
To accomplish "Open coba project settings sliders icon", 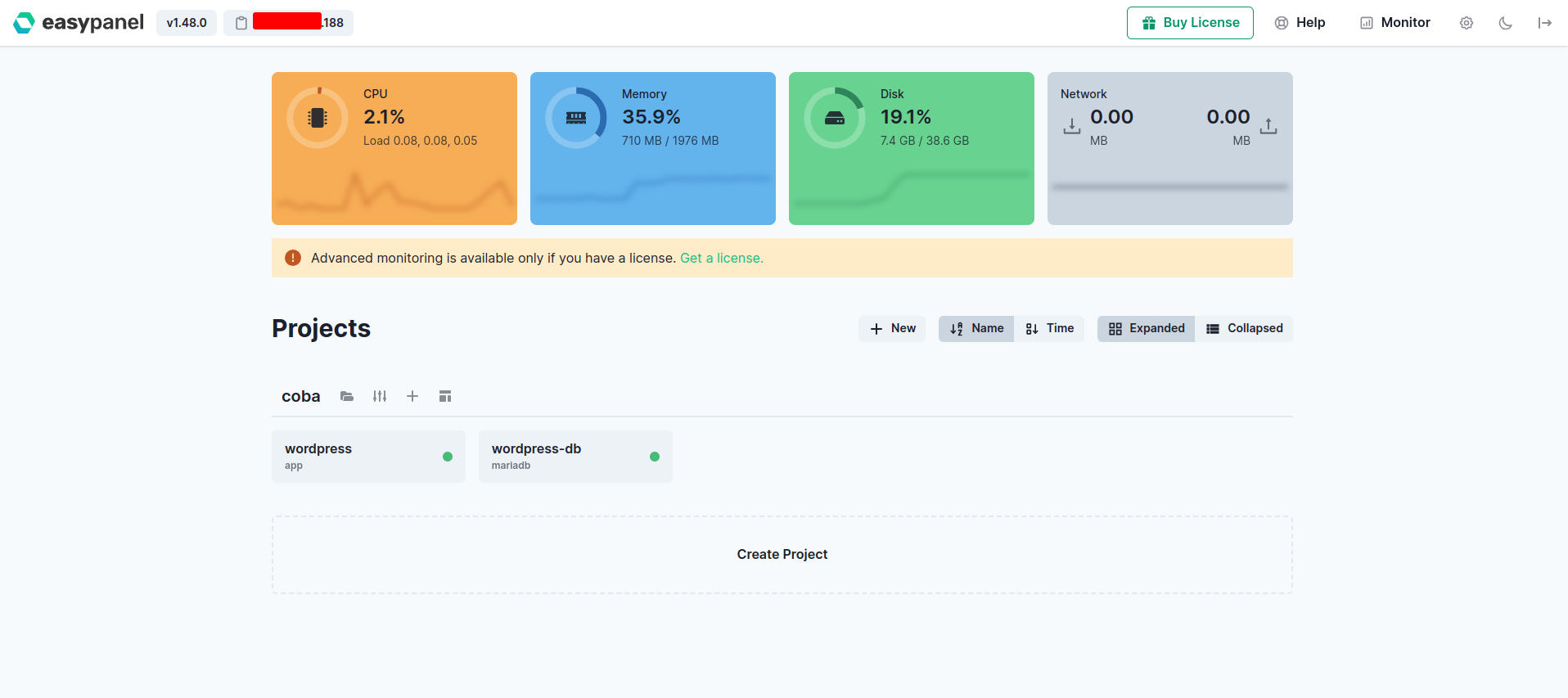I will [380, 396].
